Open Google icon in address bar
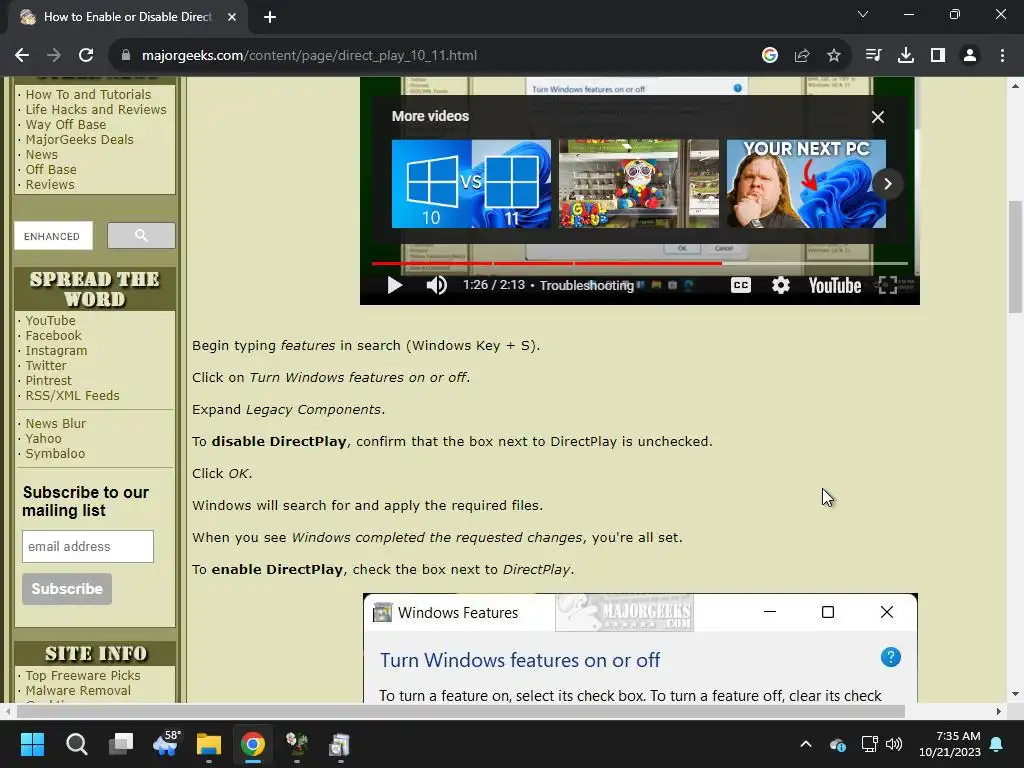1024x768 pixels. point(770,56)
